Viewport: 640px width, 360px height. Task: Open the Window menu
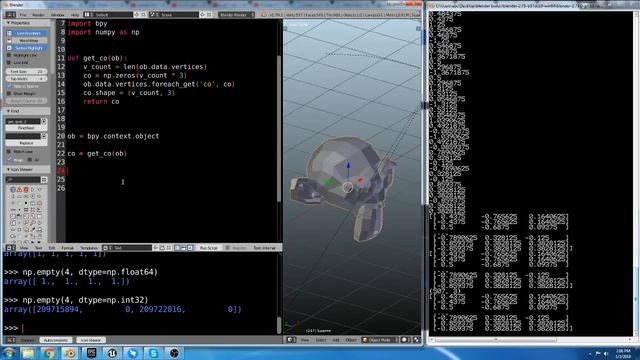(57, 15)
